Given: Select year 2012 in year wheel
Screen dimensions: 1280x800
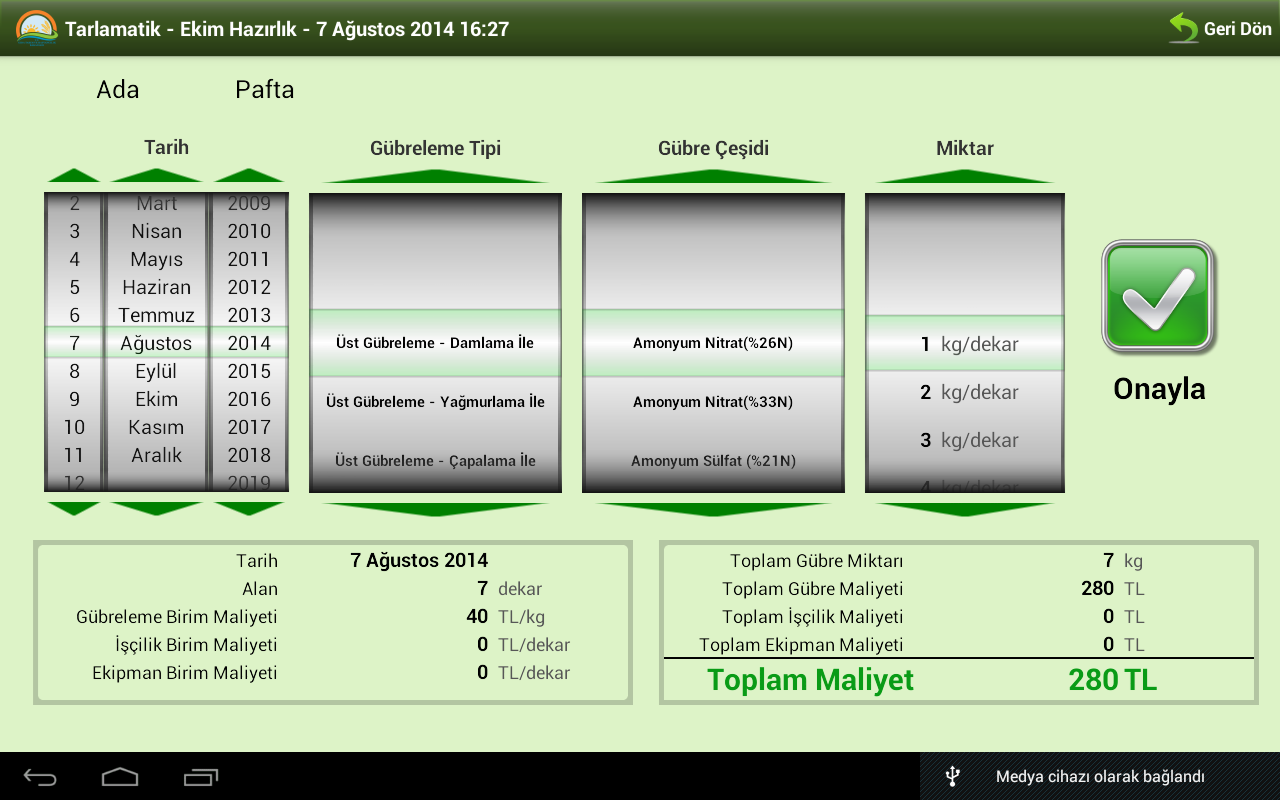Looking at the screenshot, I should [x=249, y=287].
